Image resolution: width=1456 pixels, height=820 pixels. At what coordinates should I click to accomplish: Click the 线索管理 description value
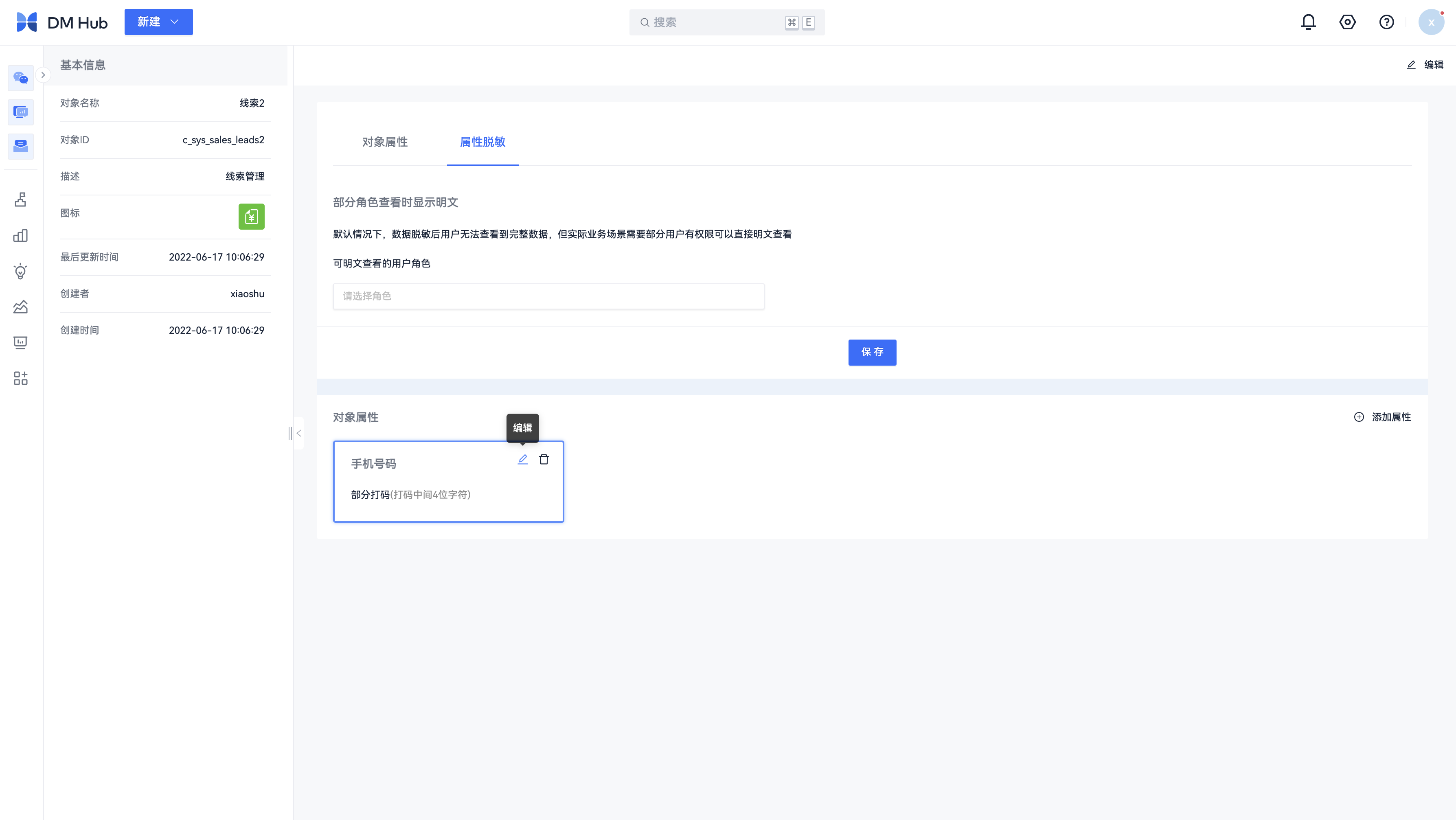[x=245, y=176]
